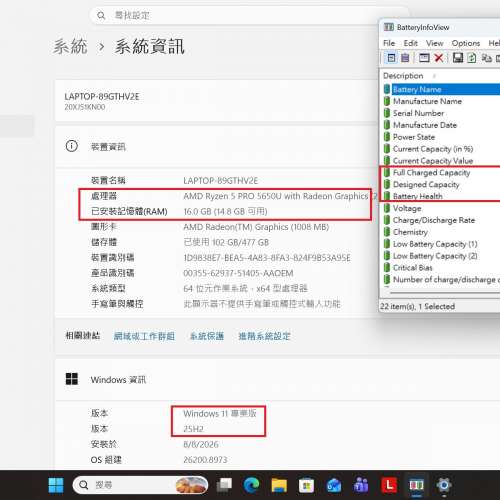Screen dimensions: 500x500
Task: Select the Current Capacity Value row
Action: (442, 161)
